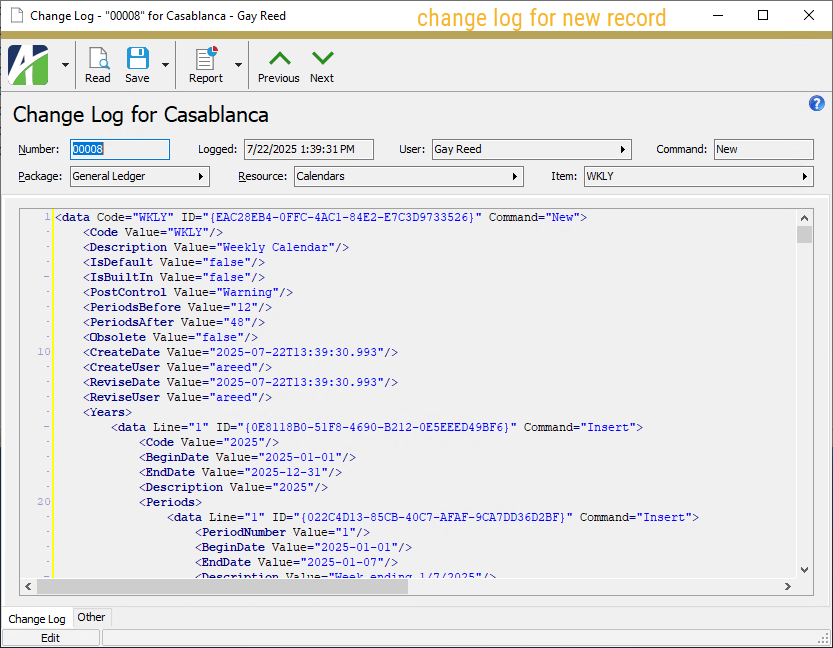Click the IsDefault Value false line

174,262
